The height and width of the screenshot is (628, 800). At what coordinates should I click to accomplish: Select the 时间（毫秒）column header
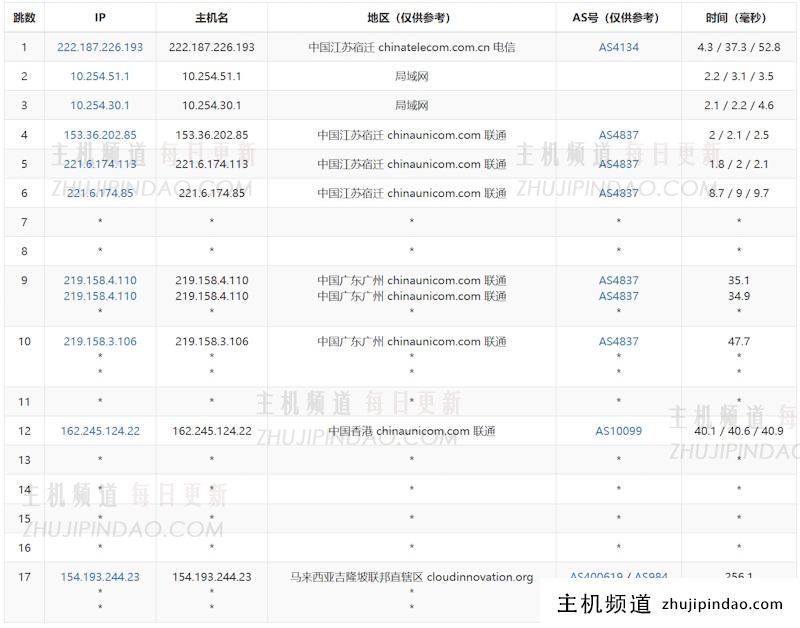(x=739, y=18)
